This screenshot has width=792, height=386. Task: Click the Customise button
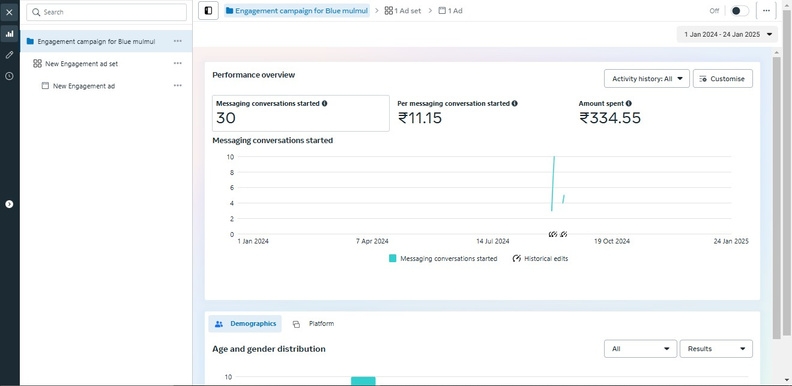click(722, 79)
